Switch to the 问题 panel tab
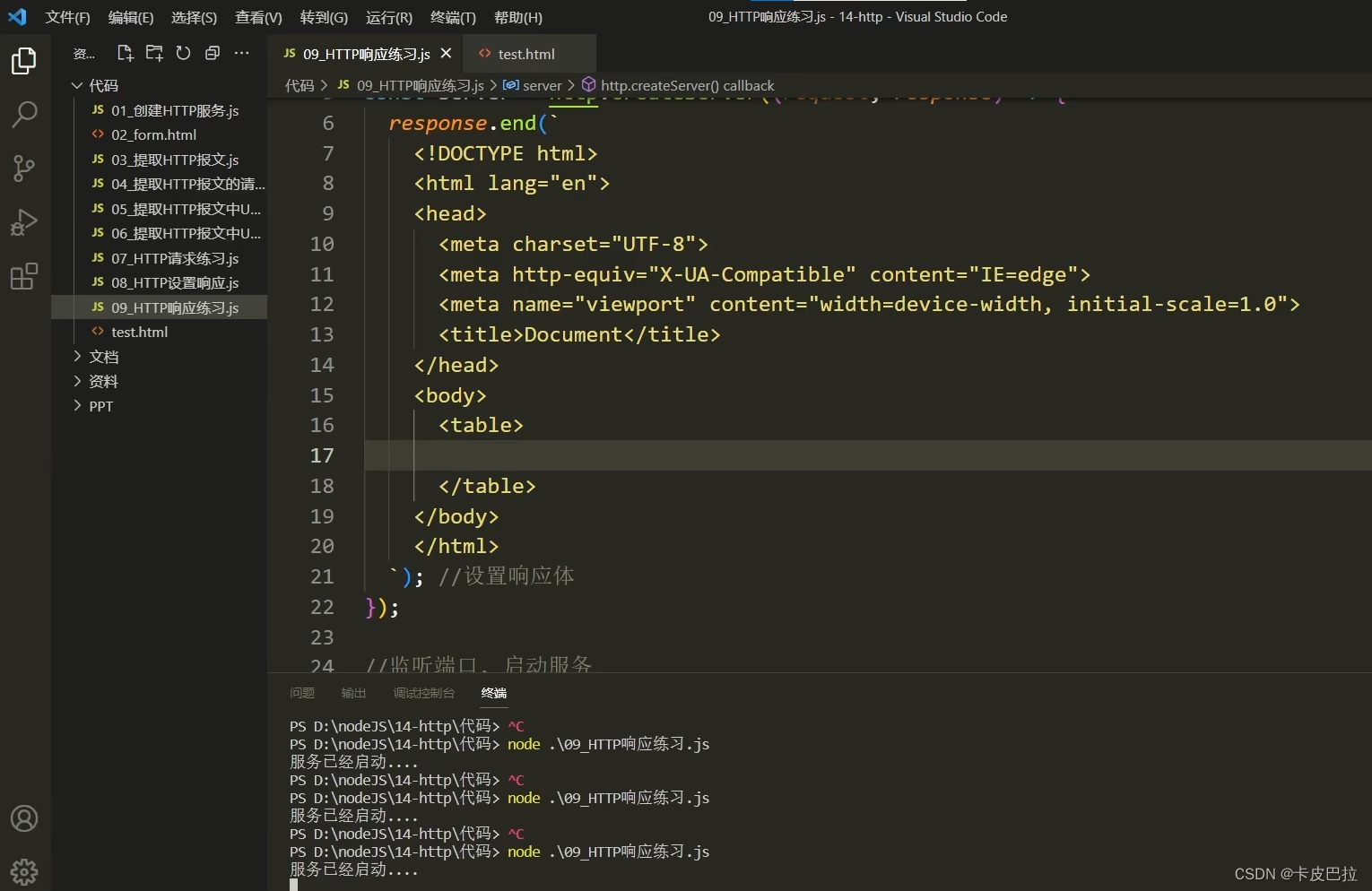 pos(302,693)
